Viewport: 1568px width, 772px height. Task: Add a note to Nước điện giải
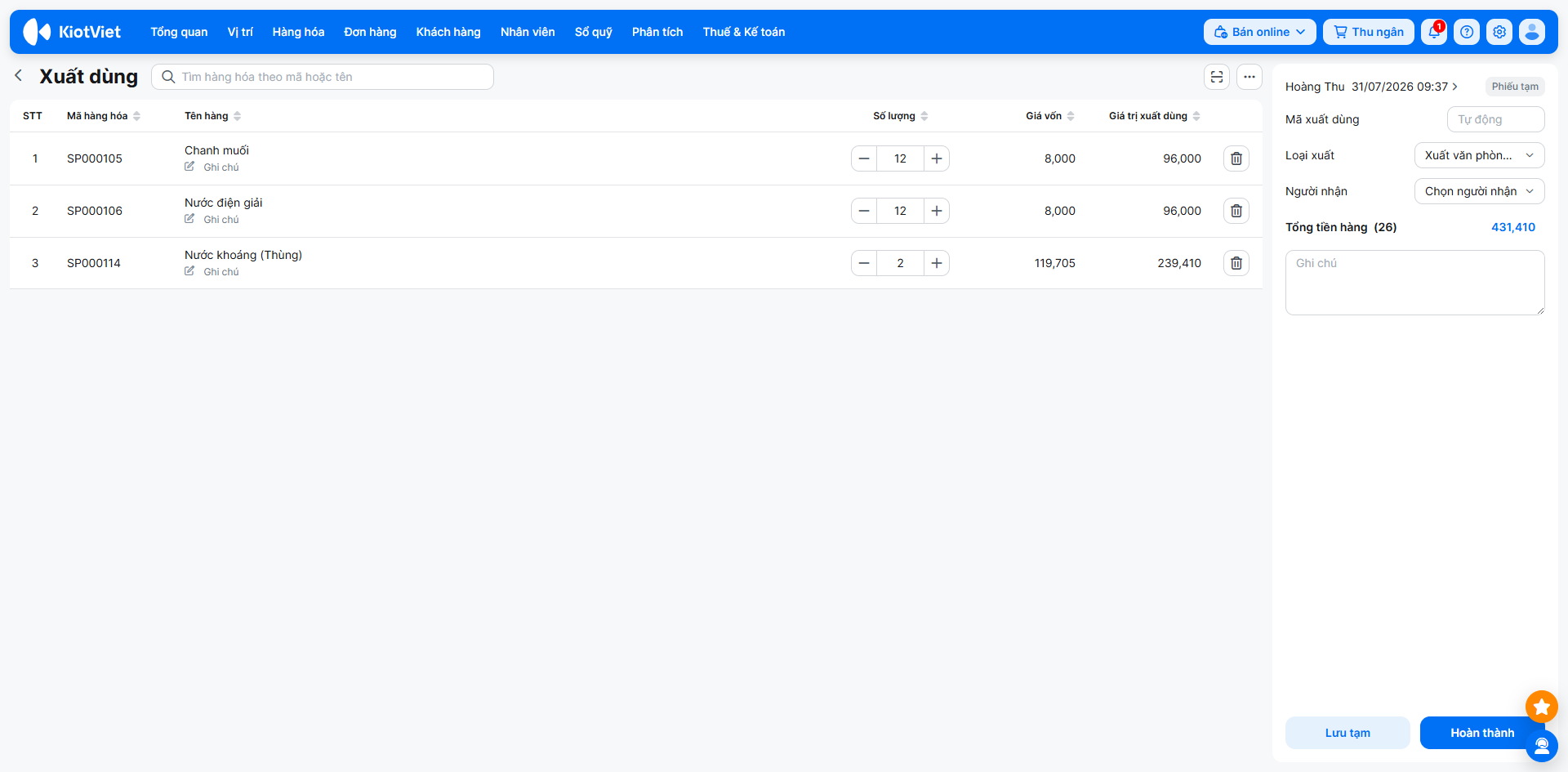point(212,219)
